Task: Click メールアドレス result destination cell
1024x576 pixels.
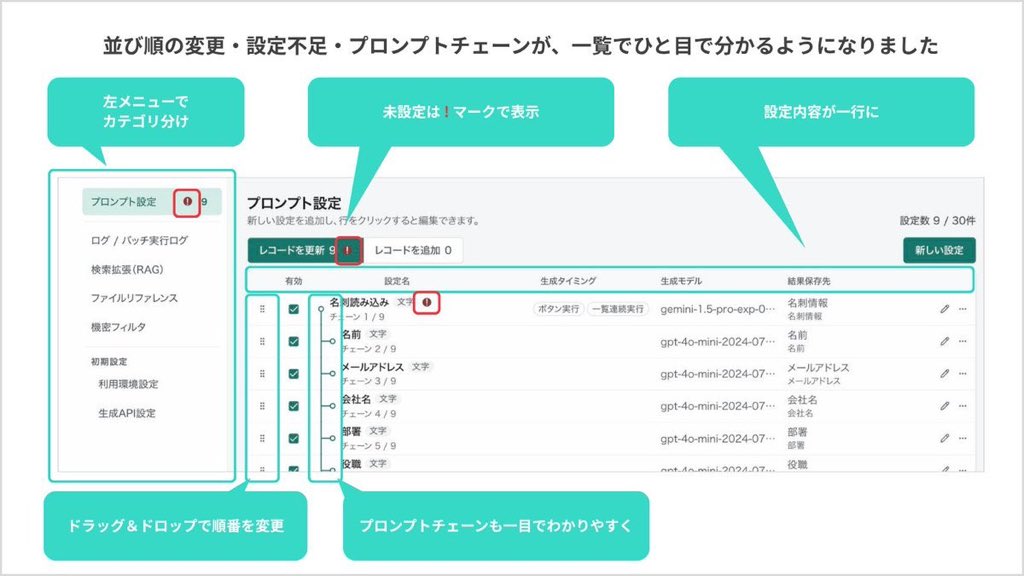Action: coord(818,374)
